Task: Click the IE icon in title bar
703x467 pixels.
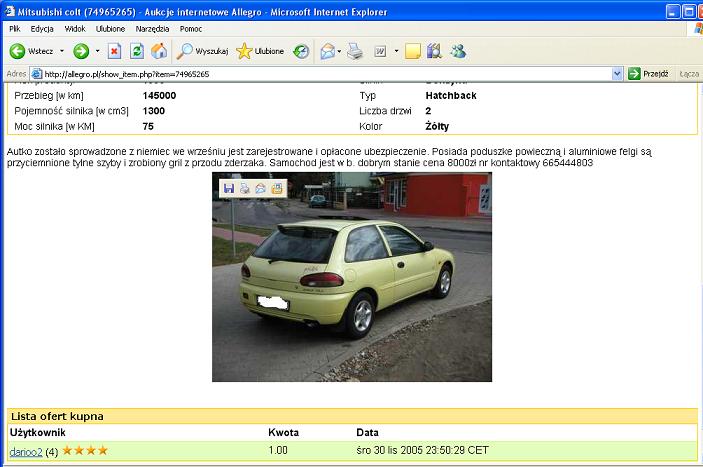Action: (9, 11)
